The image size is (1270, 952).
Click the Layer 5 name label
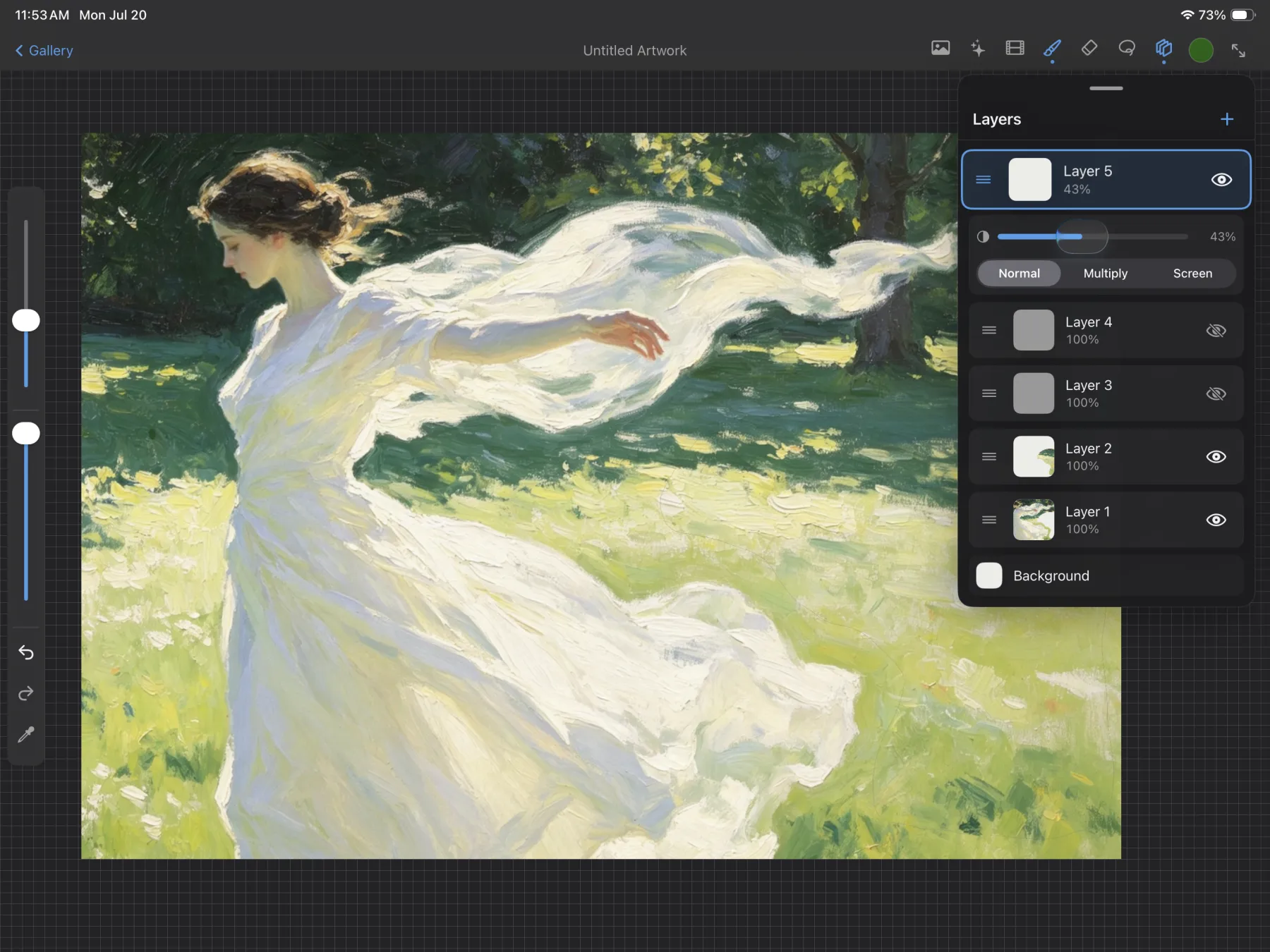click(x=1087, y=171)
